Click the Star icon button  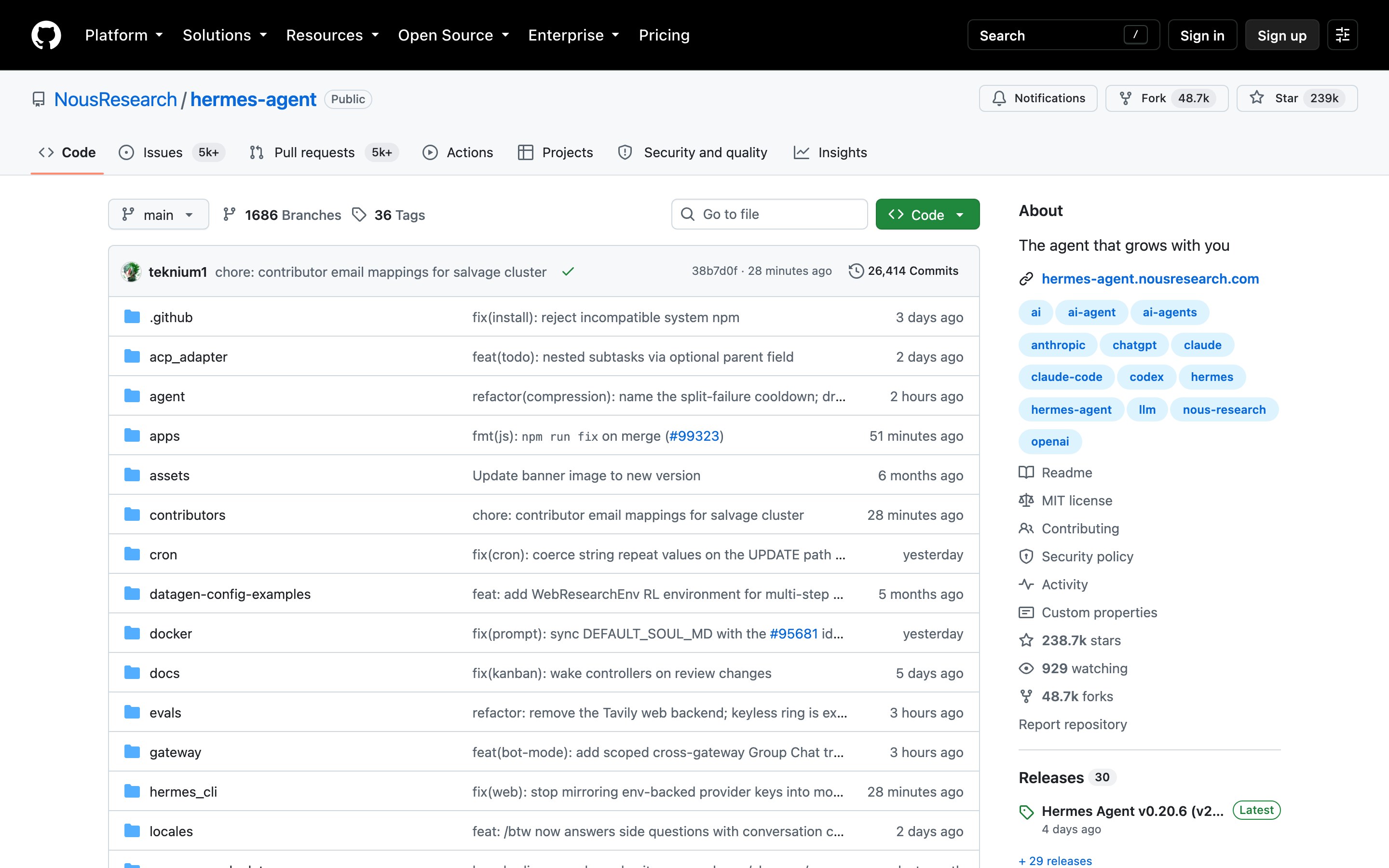(1256, 98)
